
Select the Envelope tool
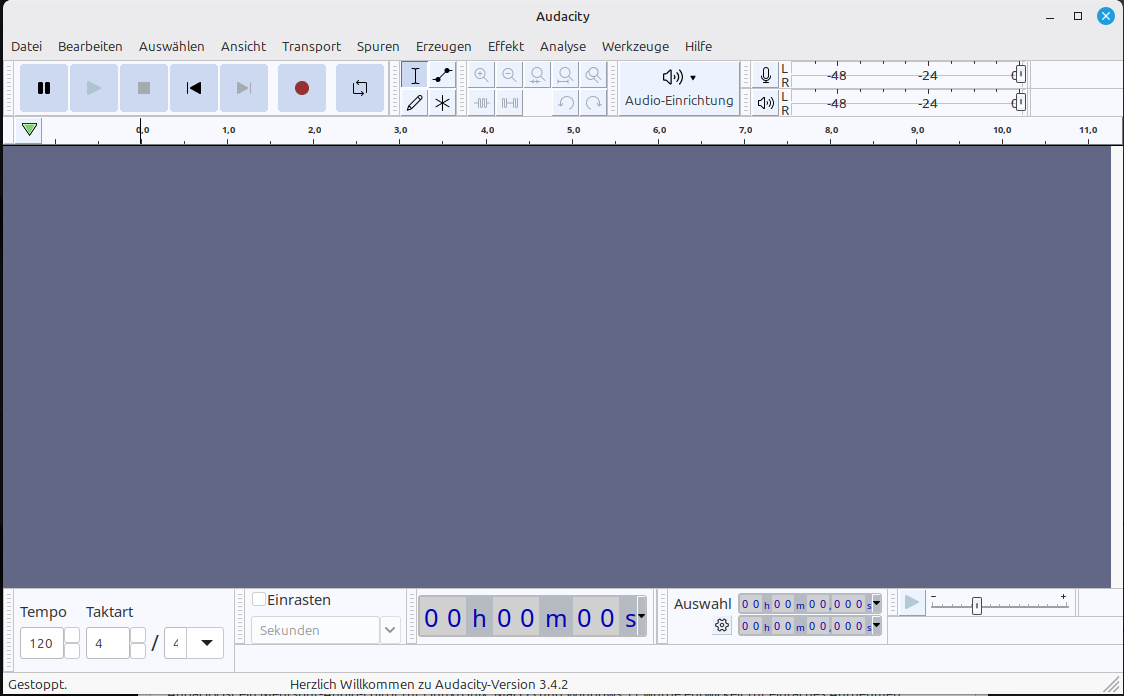442,75
